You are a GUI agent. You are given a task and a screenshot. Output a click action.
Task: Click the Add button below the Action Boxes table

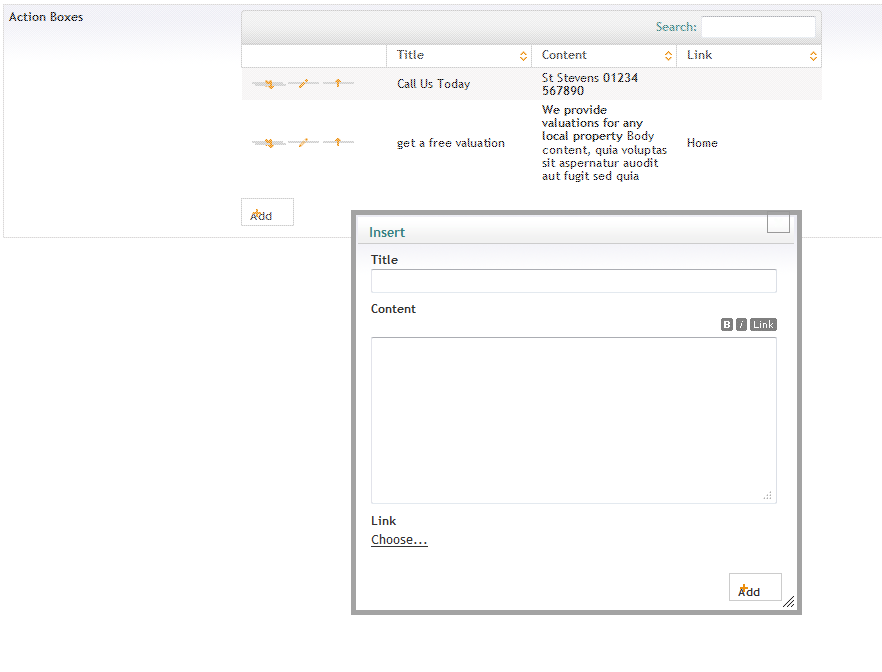coord(267,212)
